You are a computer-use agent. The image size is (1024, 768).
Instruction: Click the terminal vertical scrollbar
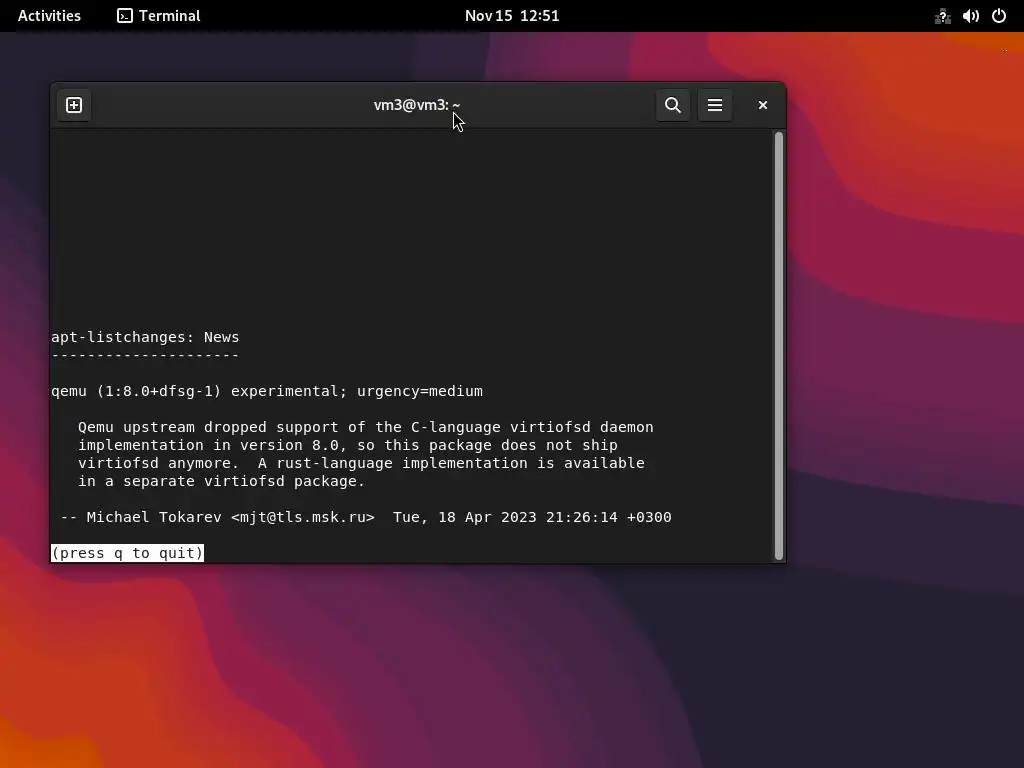click(778, 345)
